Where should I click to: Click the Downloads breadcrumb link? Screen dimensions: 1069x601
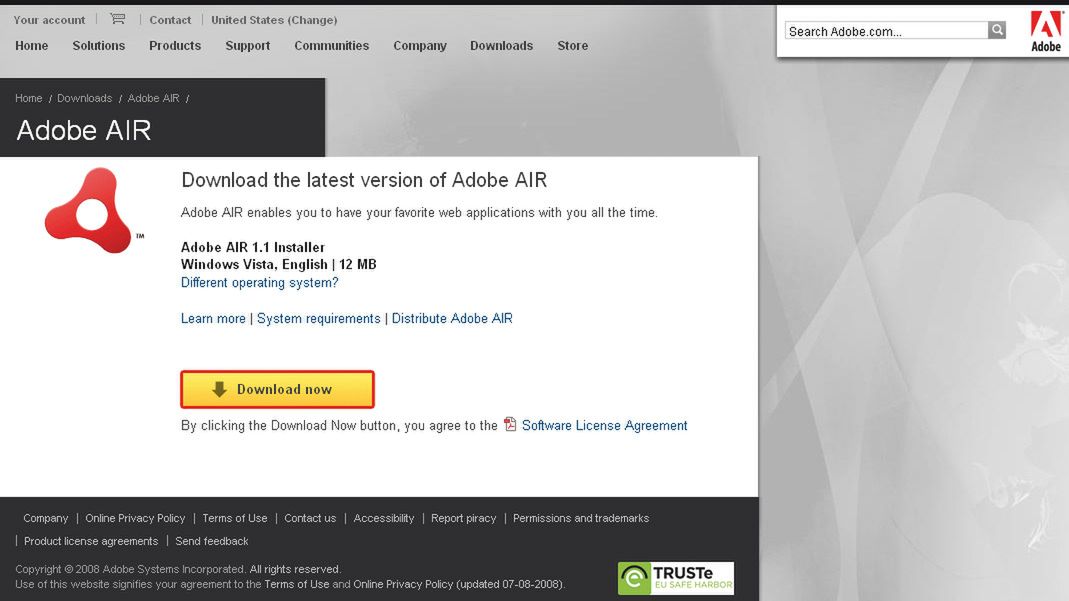point(84,98)
